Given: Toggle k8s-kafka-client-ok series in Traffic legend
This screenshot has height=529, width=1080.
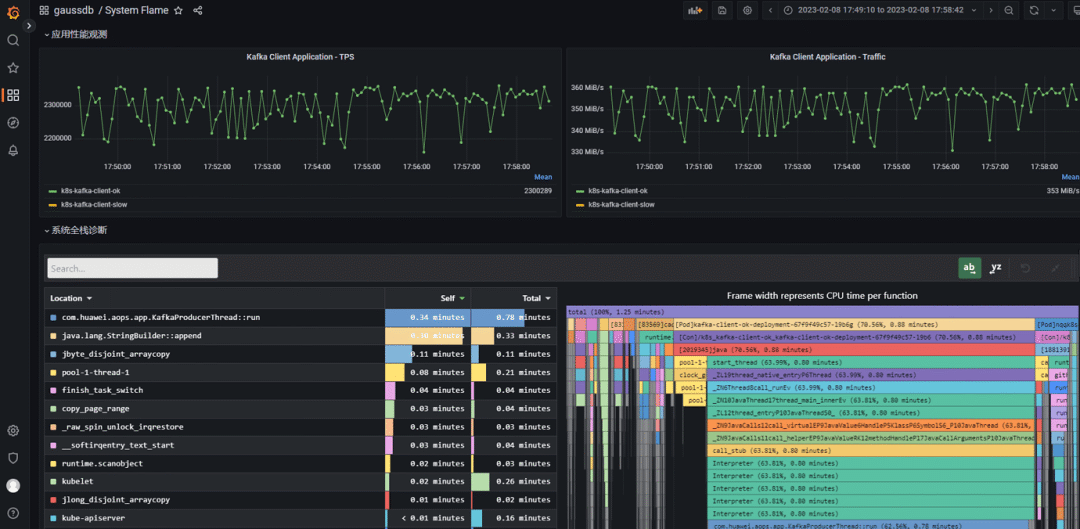Looking at the screenshot, I should click(x=618, y=190).
